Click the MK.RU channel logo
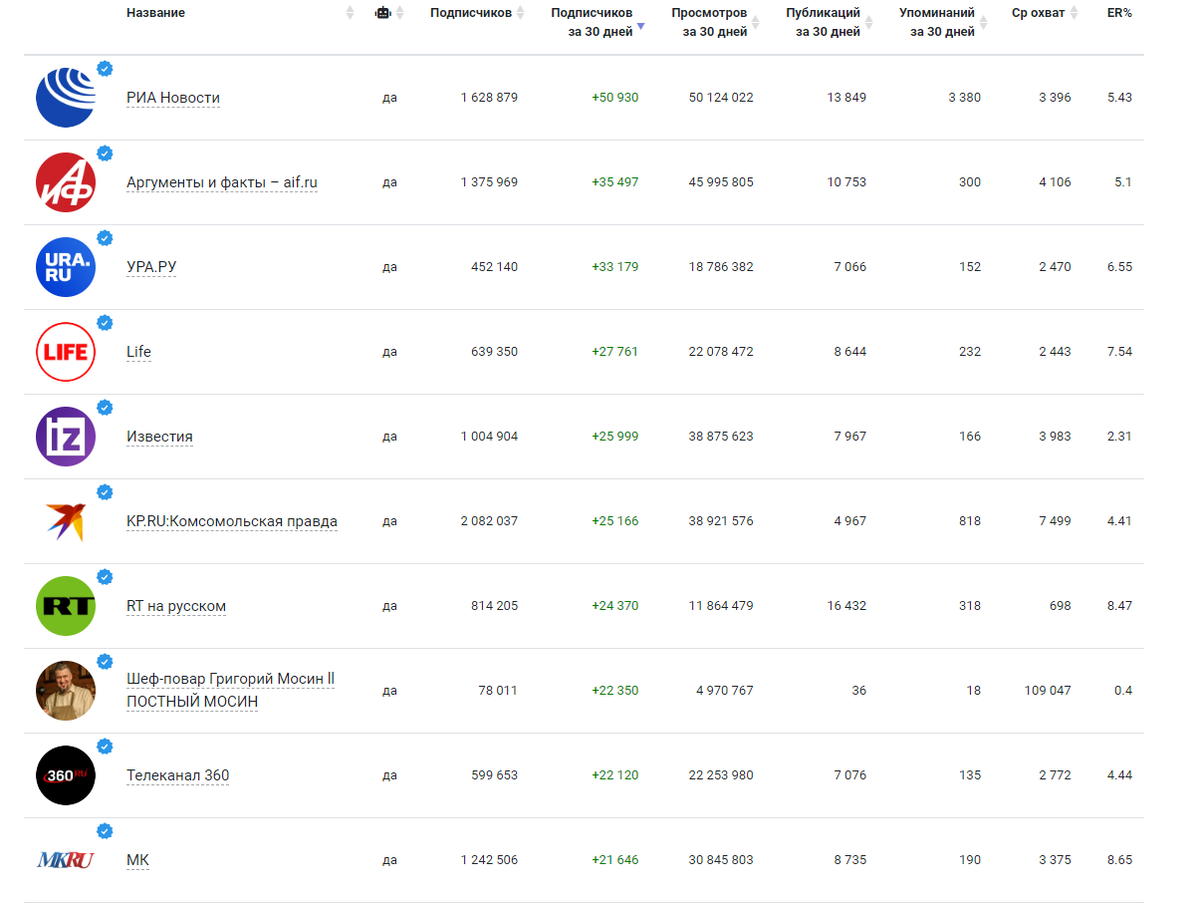Viewport: 1200px width, 906px height. click(65, 860)
